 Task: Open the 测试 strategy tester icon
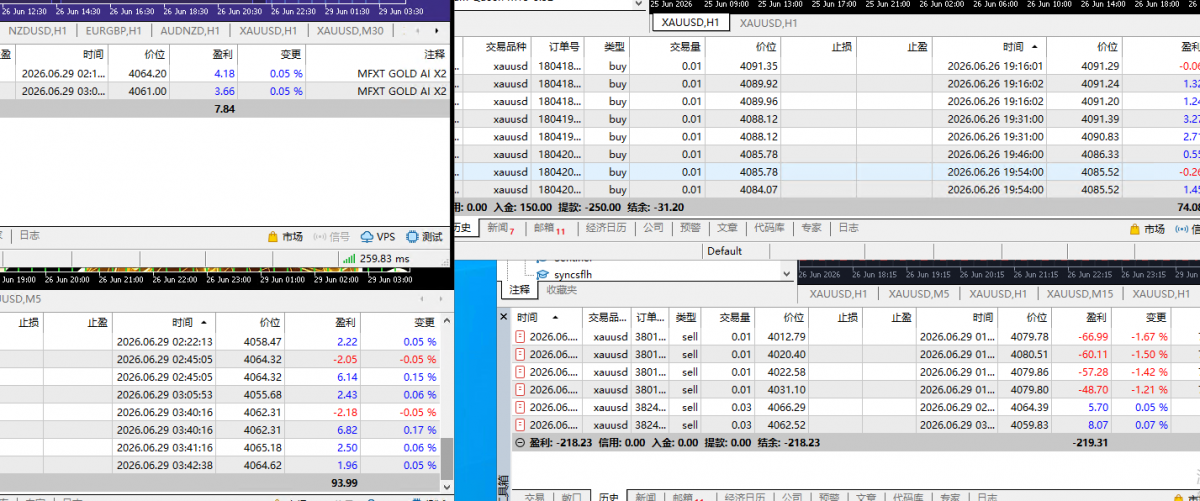[x=413, y=237]
